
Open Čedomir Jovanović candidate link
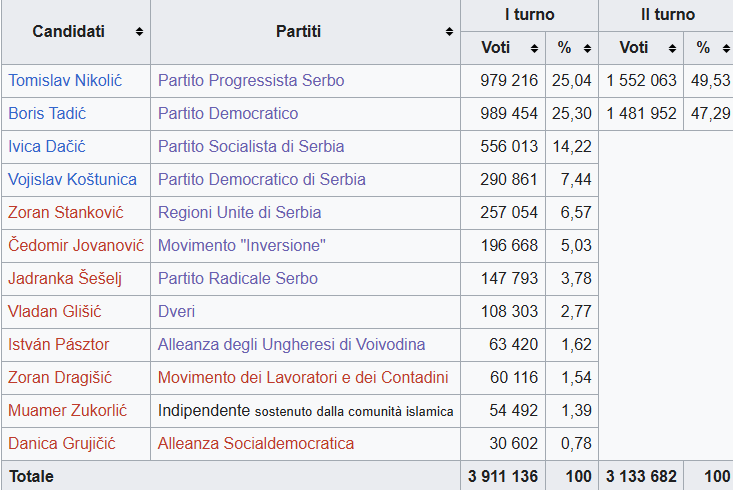click(76, 246)
